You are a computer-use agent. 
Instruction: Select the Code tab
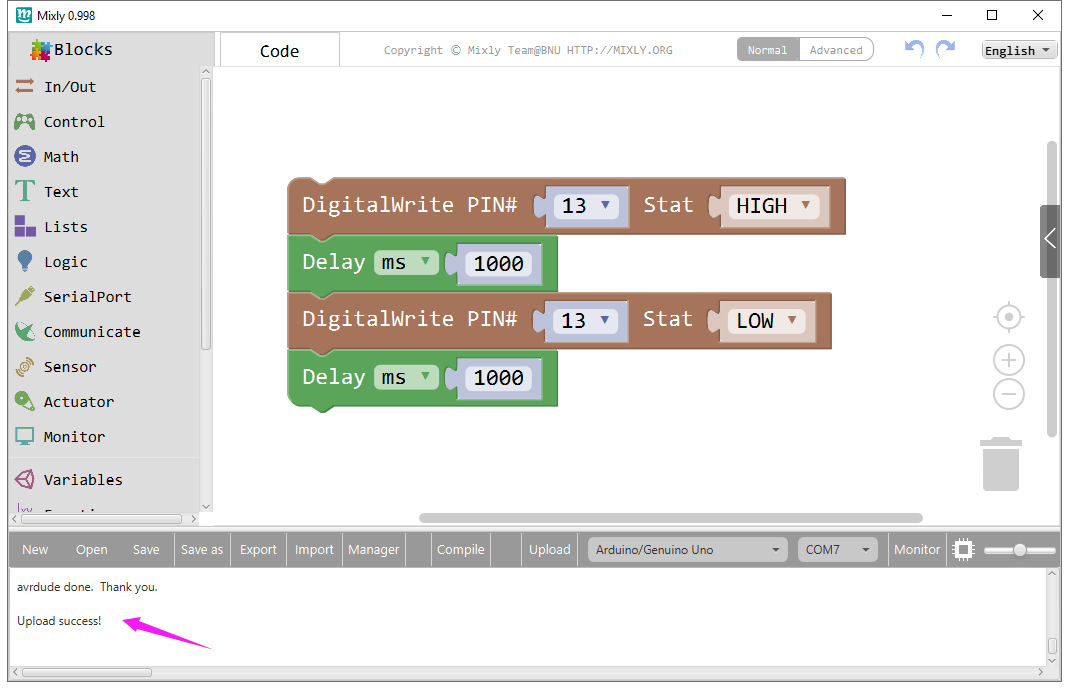coord(279,51)
